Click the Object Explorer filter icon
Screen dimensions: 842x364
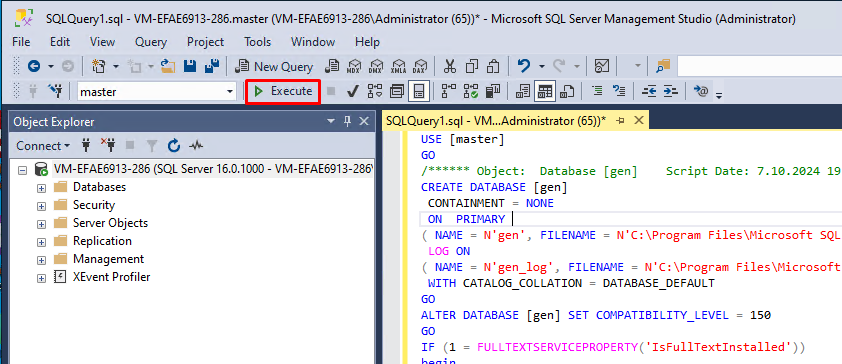[152, 145]
